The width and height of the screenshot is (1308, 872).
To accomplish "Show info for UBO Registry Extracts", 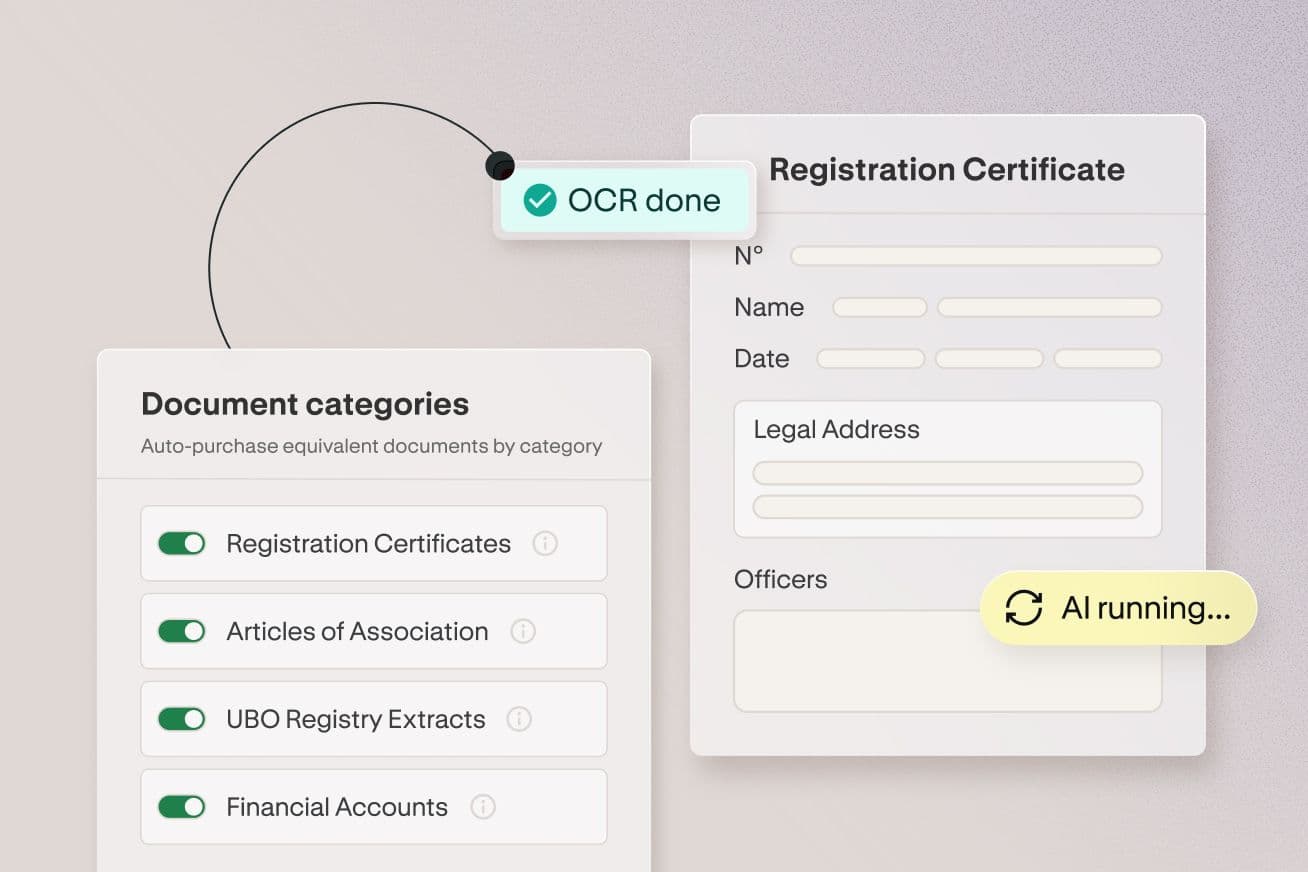I will 519,719.
